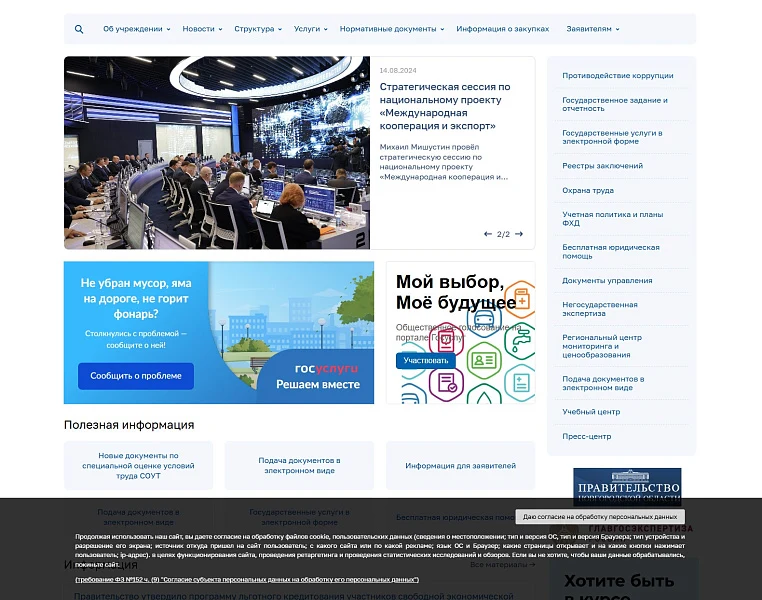
Task: Open «Охрана труда» sidebar link
Action: 588,190
